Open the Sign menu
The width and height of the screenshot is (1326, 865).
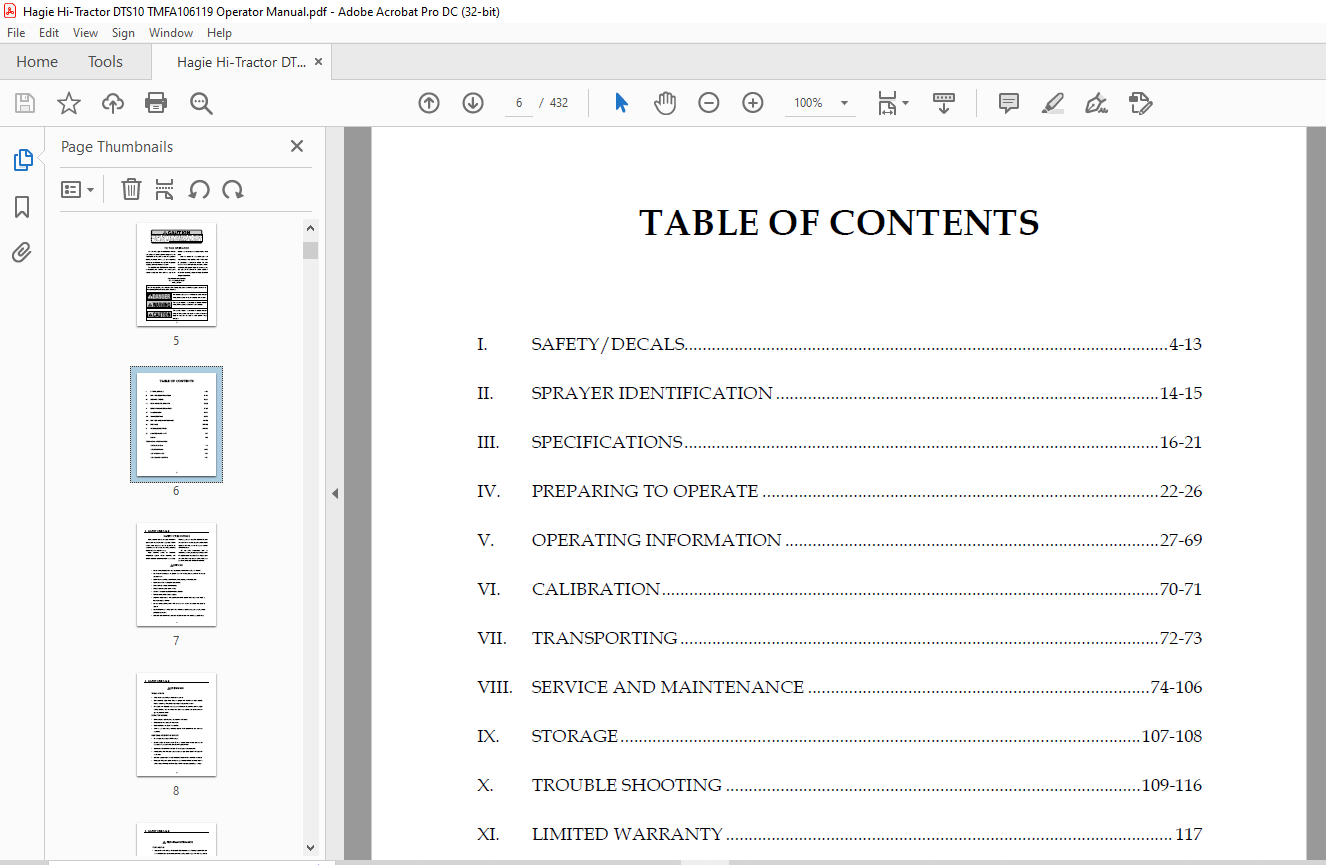123,33
